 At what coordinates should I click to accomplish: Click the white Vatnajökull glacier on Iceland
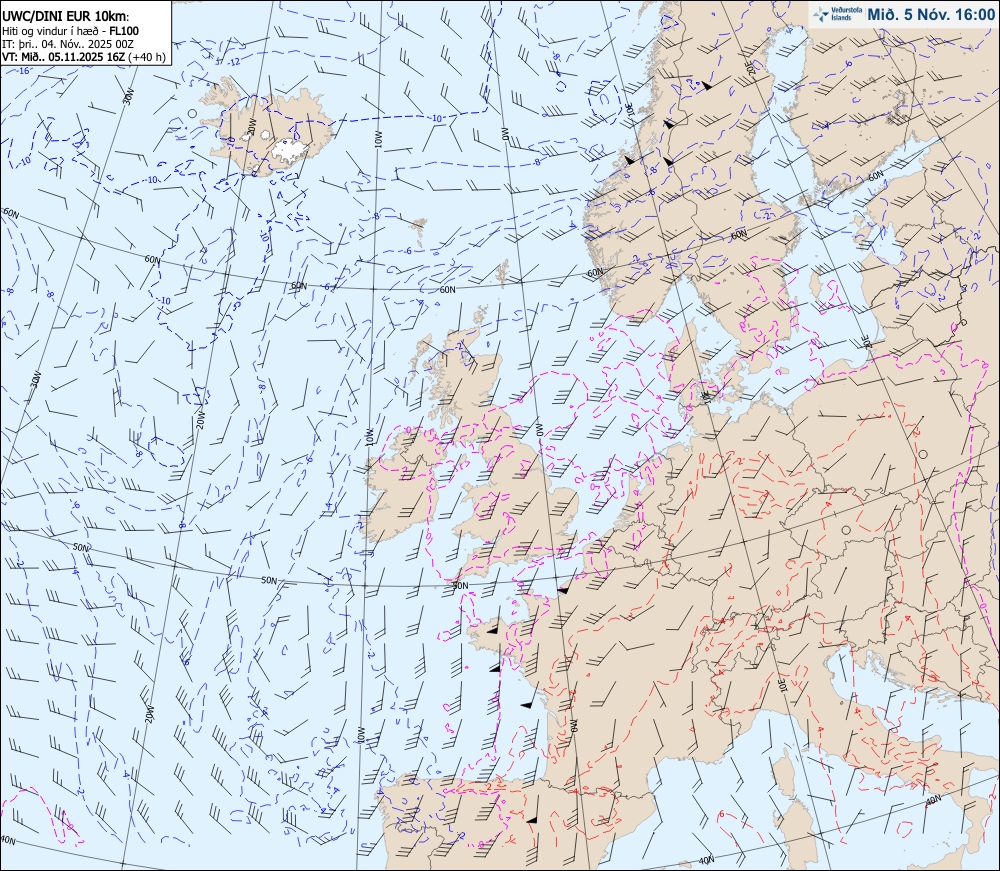[x=291, y=150]
